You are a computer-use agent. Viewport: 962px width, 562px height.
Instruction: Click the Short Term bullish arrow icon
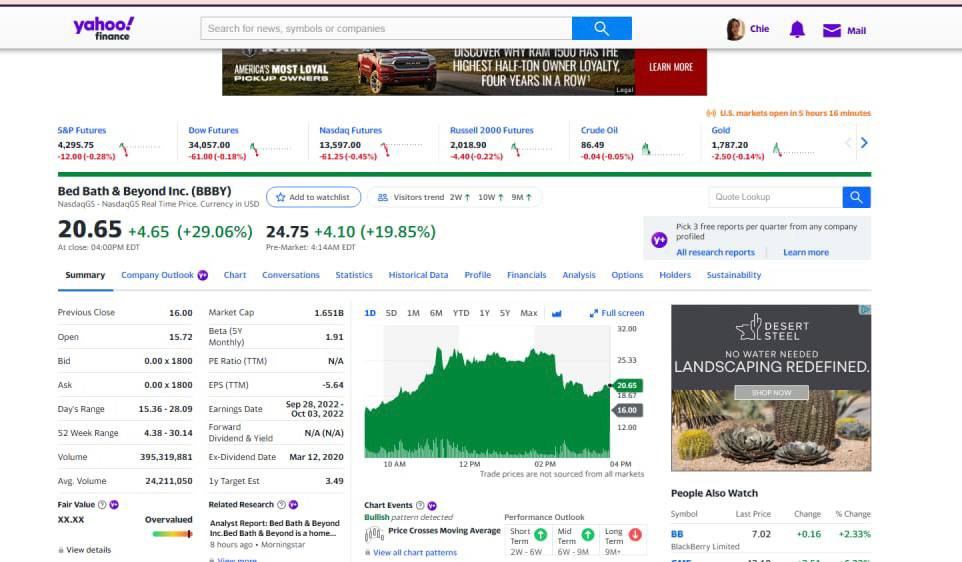click(x=541, y=535)
